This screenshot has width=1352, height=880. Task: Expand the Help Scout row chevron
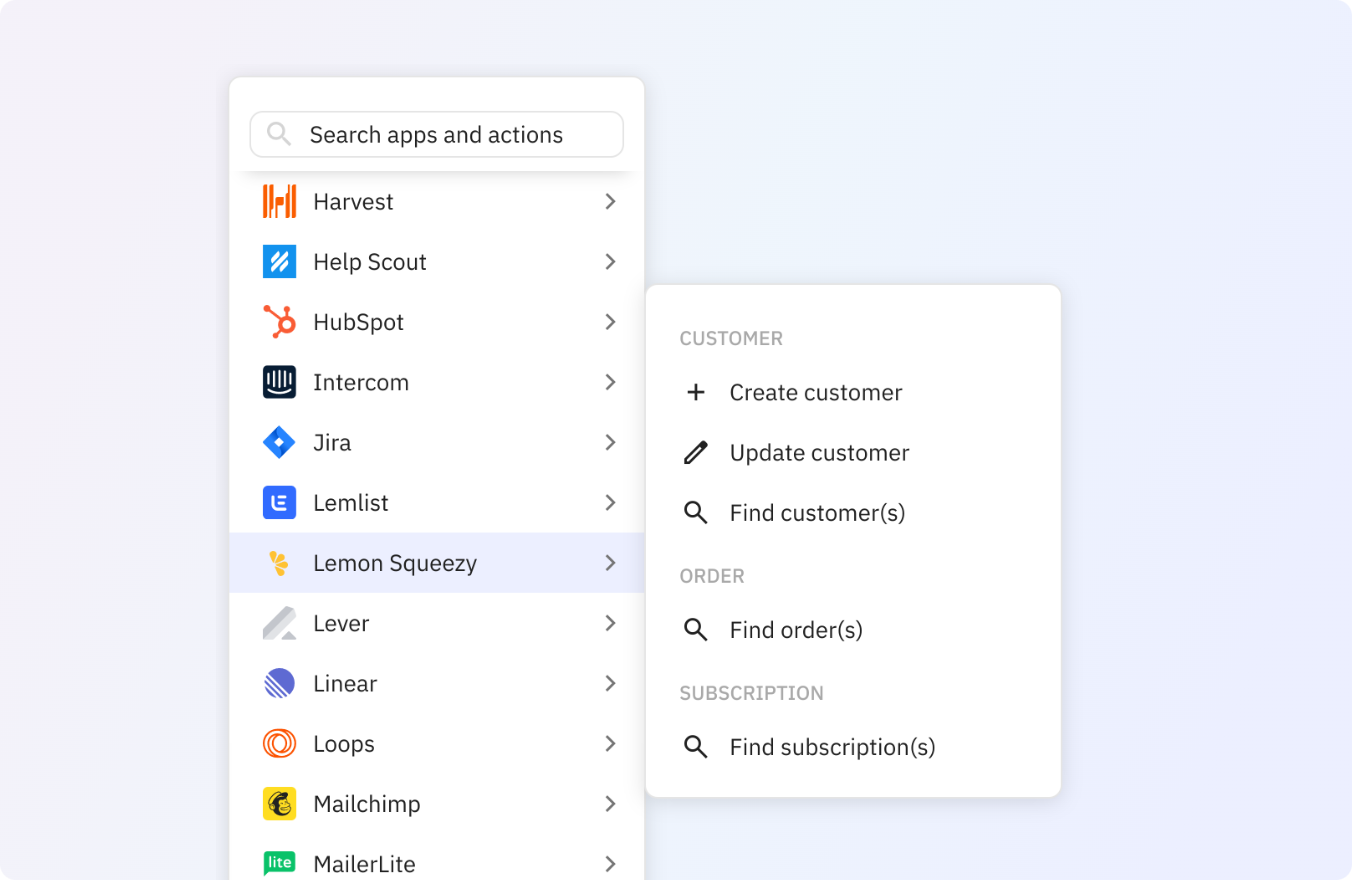pos(610,262)
